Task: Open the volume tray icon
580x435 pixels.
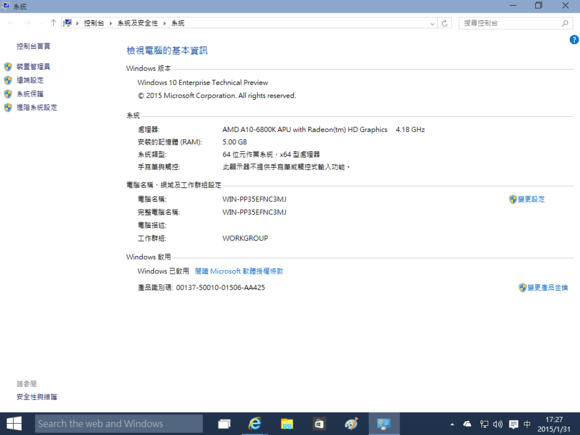Action: point(498,424)
